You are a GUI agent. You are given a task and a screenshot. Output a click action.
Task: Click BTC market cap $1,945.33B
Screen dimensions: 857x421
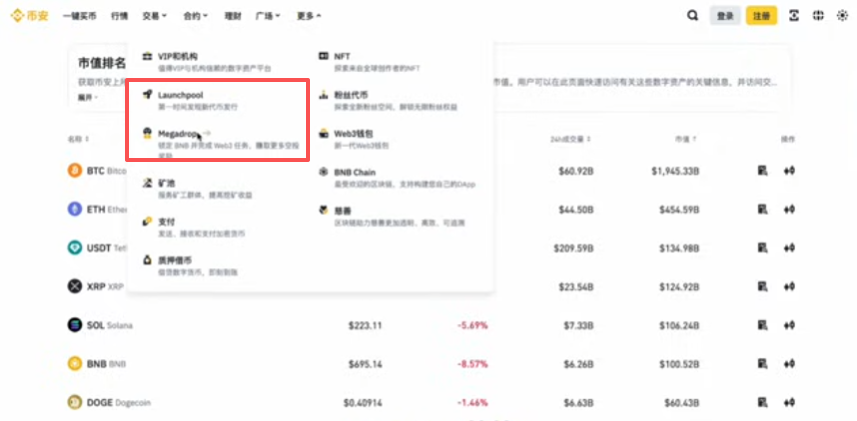675,171
